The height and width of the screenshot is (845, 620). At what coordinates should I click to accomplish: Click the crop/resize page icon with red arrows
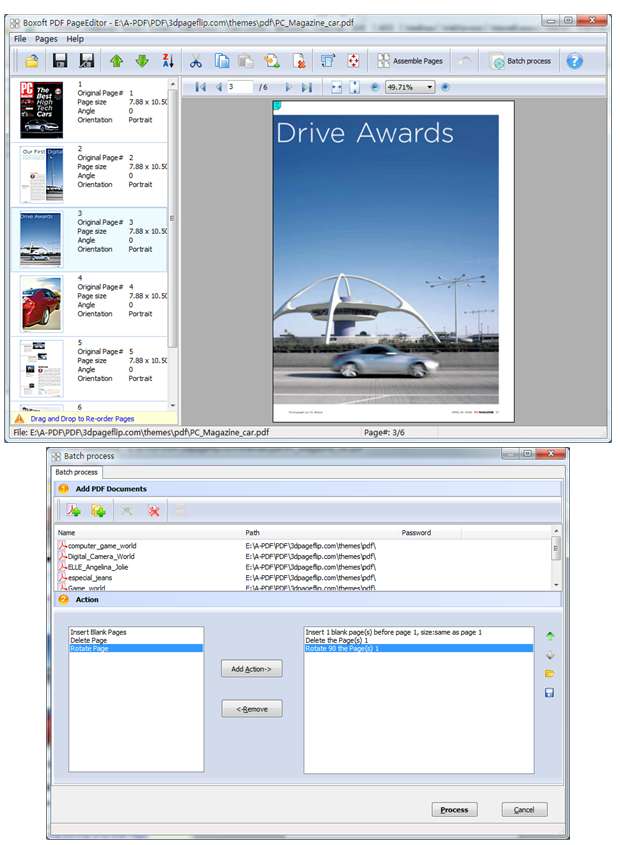353,61
